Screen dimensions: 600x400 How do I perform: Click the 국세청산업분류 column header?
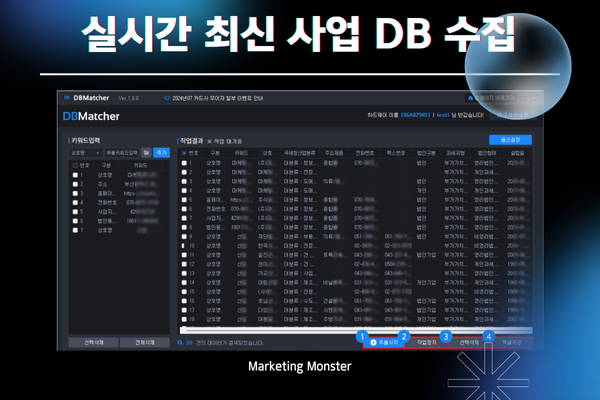(300, 153)
